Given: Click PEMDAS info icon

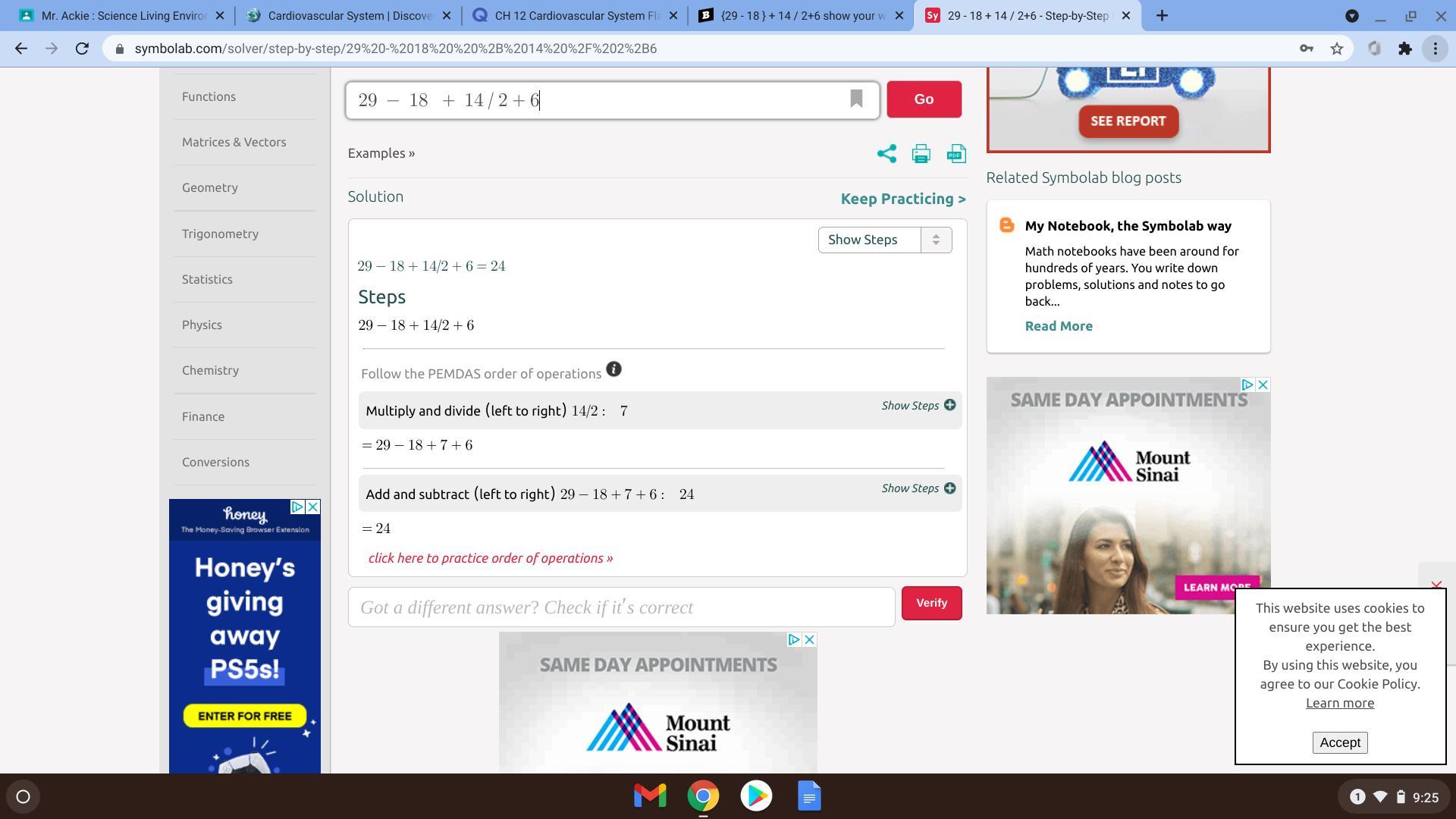Looking at the screenshot, I should pos(613,369).
